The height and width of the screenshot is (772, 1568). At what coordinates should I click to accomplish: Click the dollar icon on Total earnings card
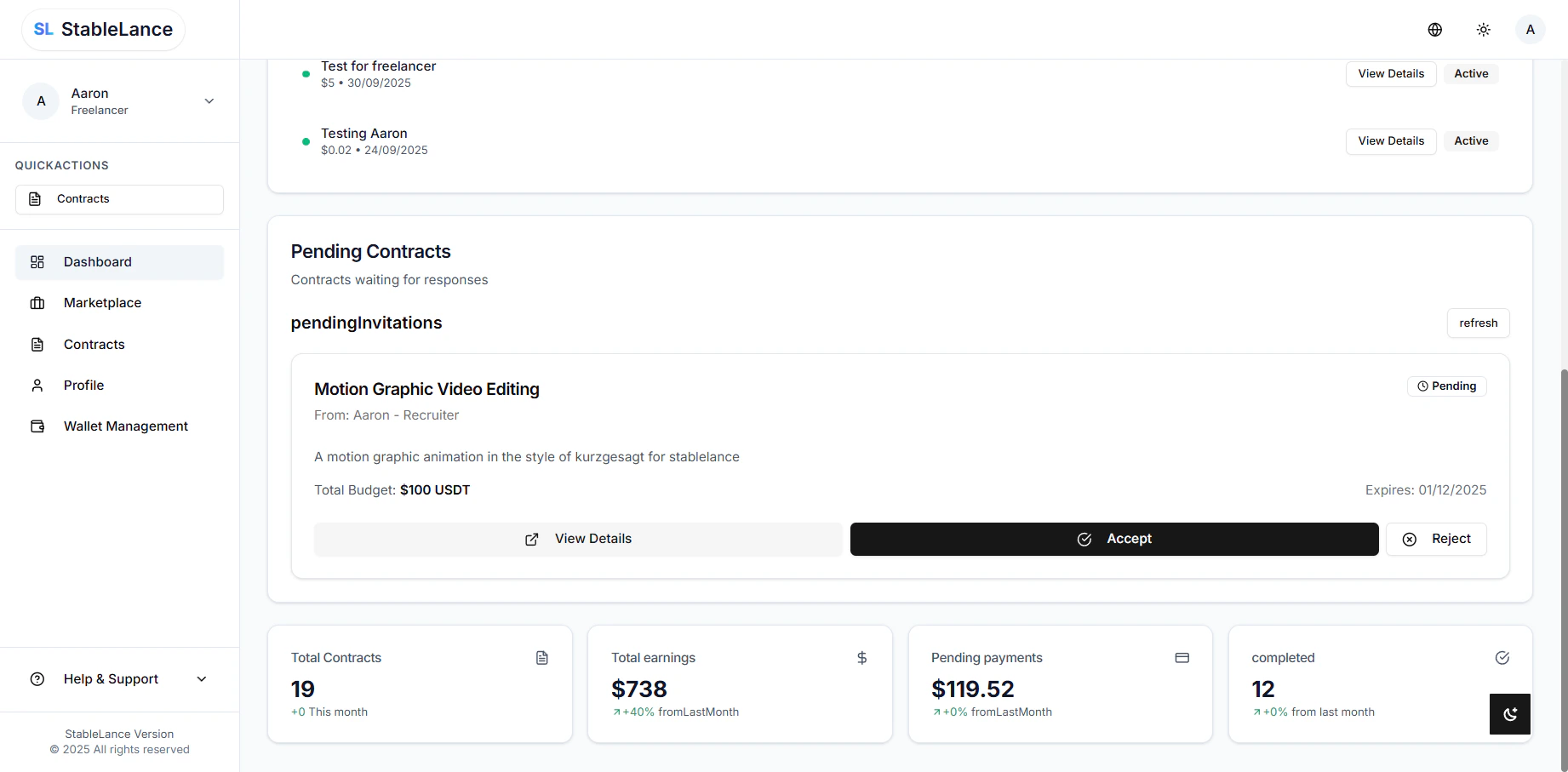coord(862,658)
